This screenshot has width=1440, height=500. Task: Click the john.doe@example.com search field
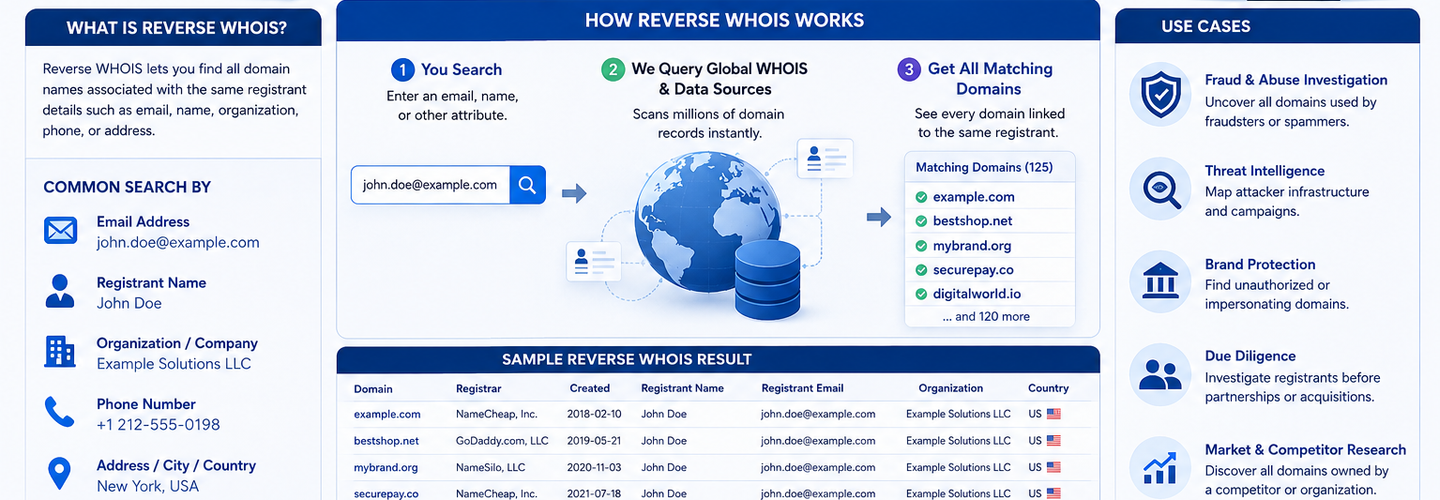click(430, 185)
